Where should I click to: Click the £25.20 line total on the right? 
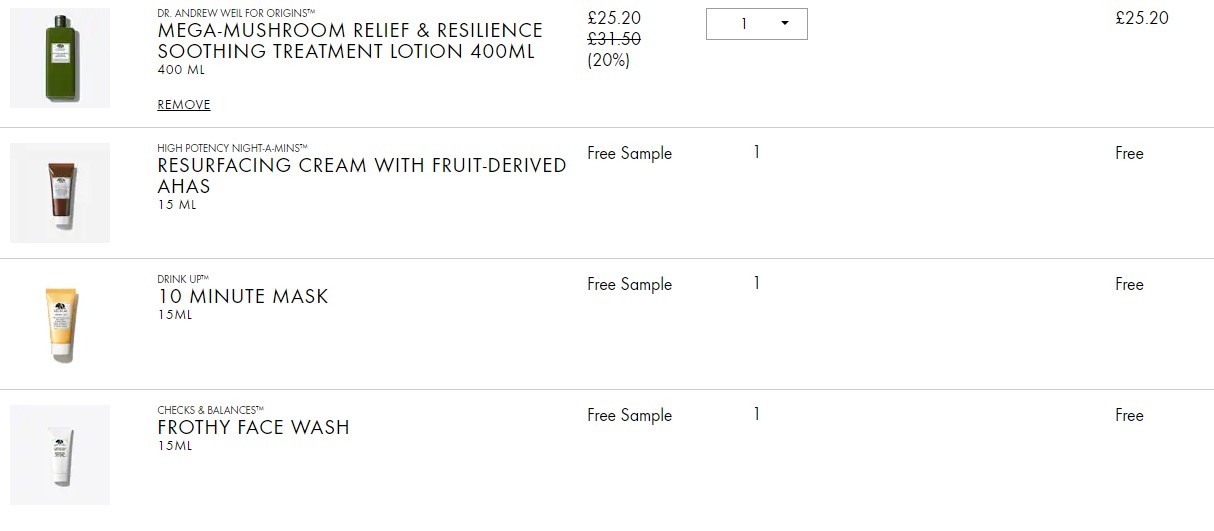click(1142, 18)
